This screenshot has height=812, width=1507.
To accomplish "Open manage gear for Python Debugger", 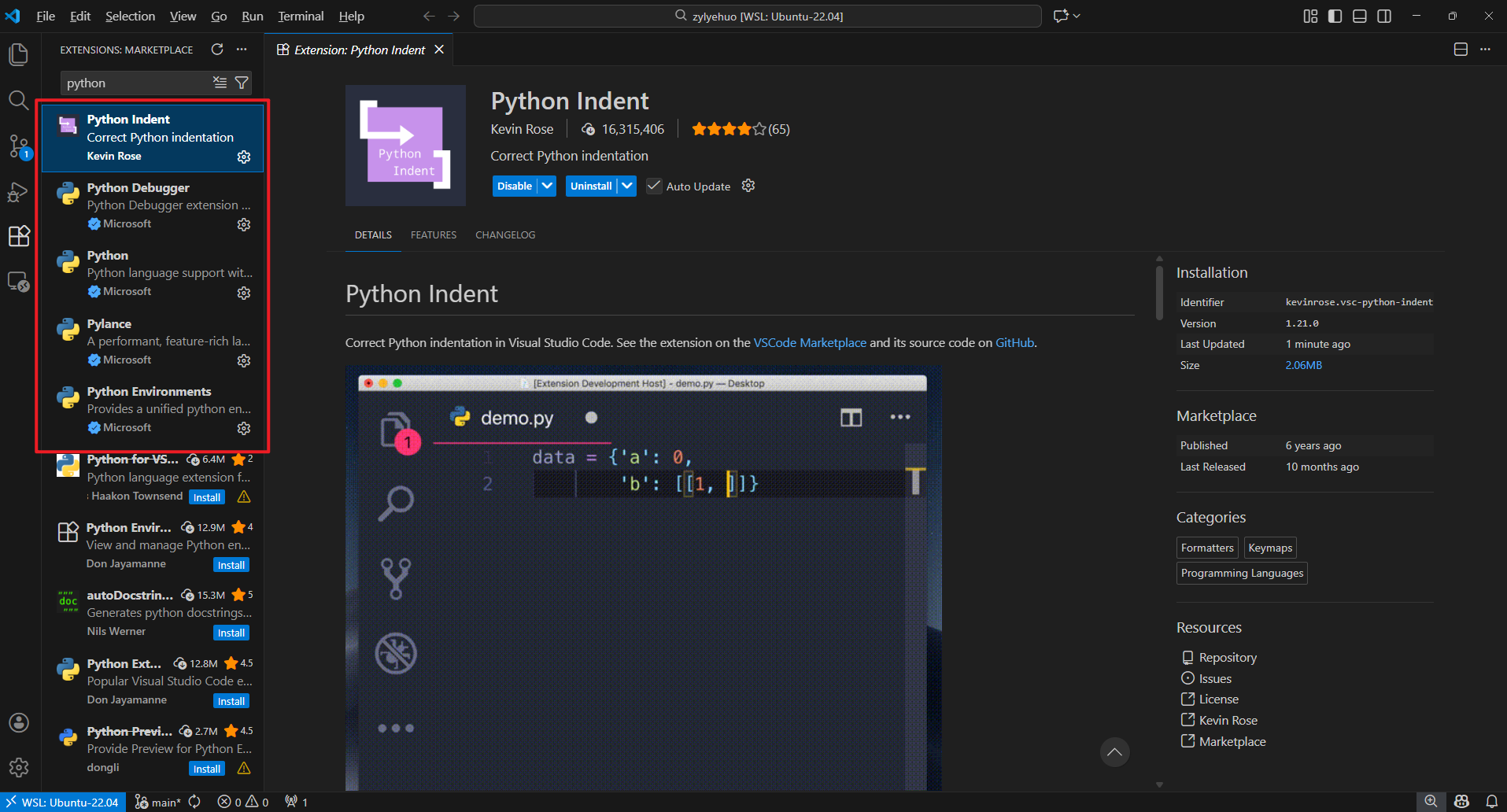I will pos(244,224).
